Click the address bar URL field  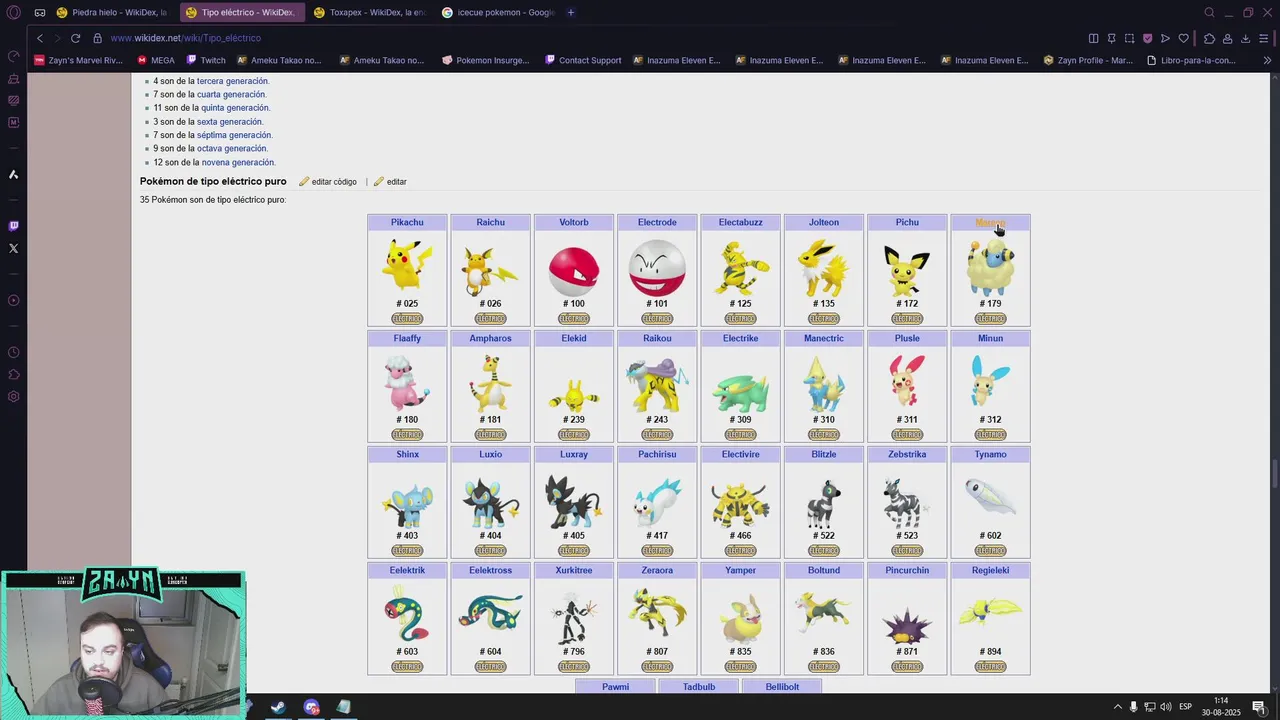(x=590, y=38)
